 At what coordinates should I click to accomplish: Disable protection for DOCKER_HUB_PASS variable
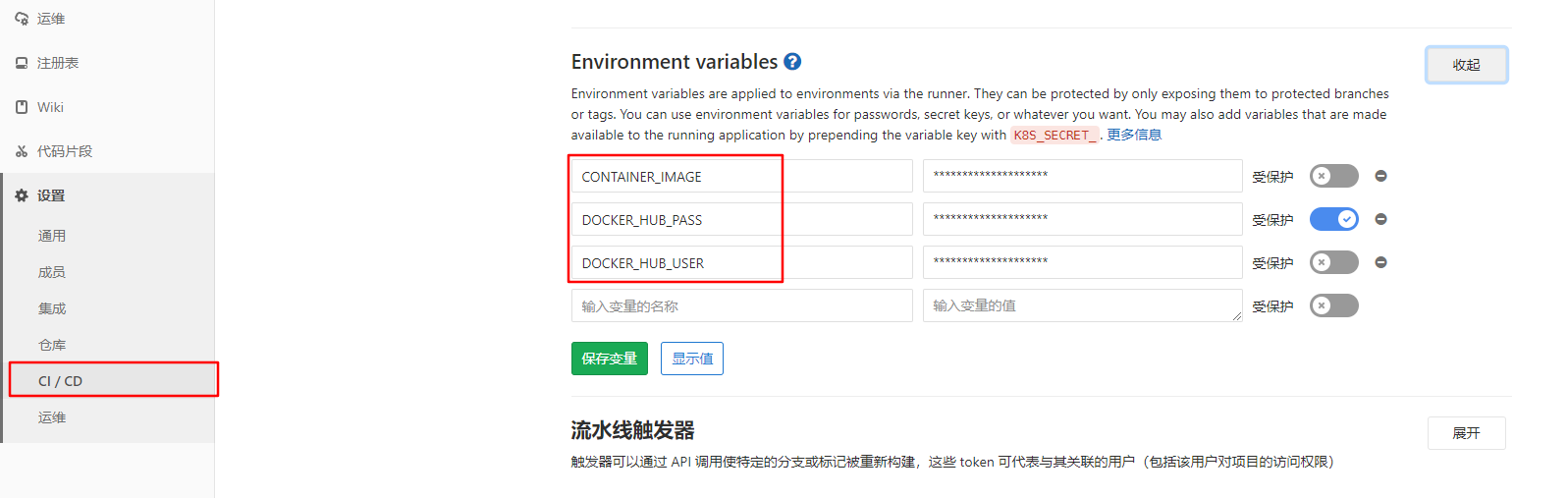tap(1333, 219)
